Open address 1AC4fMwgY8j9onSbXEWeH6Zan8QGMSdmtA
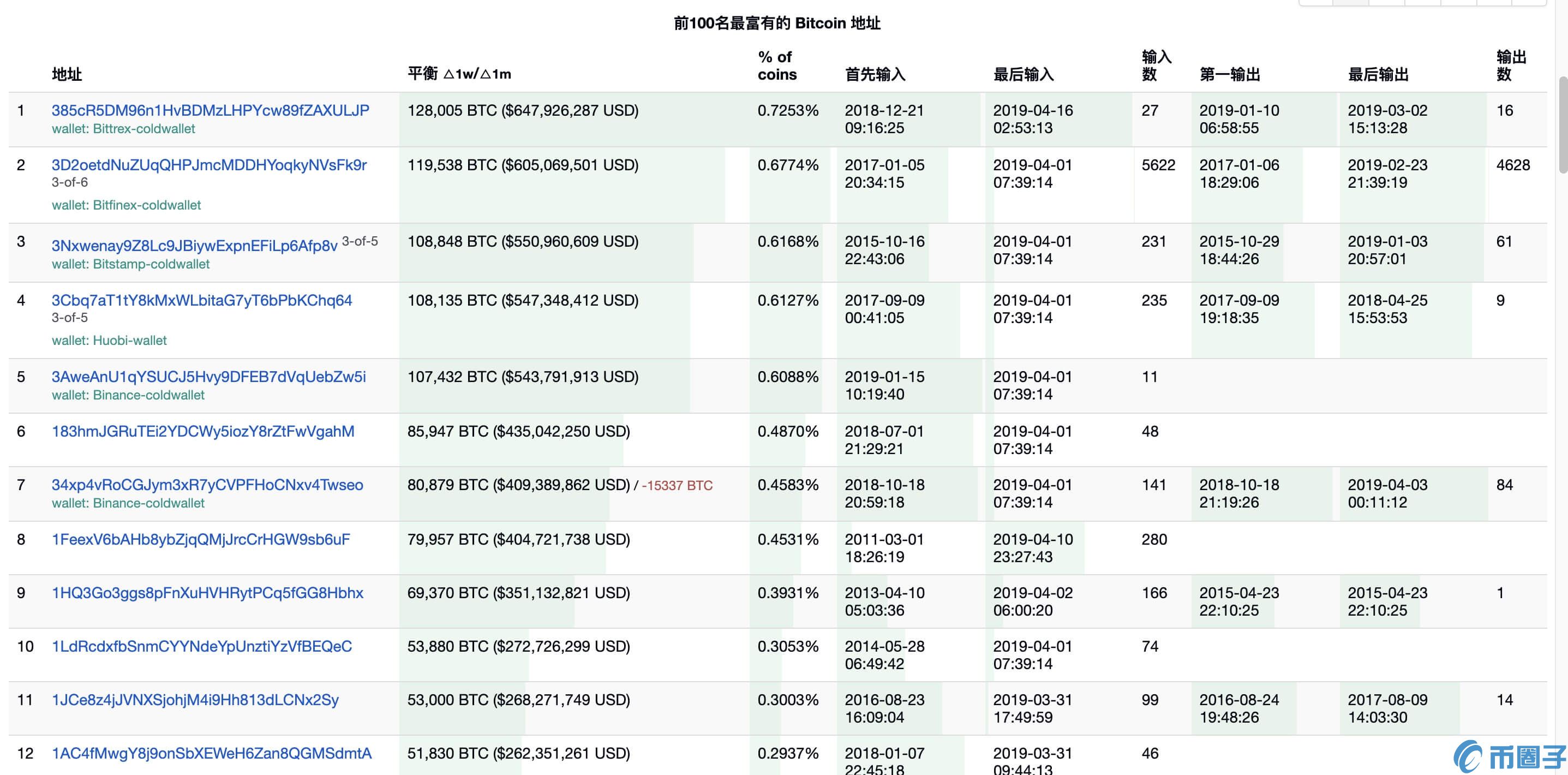The width and height of the screenshot is (1568, 775). click(x=211, y=754)
